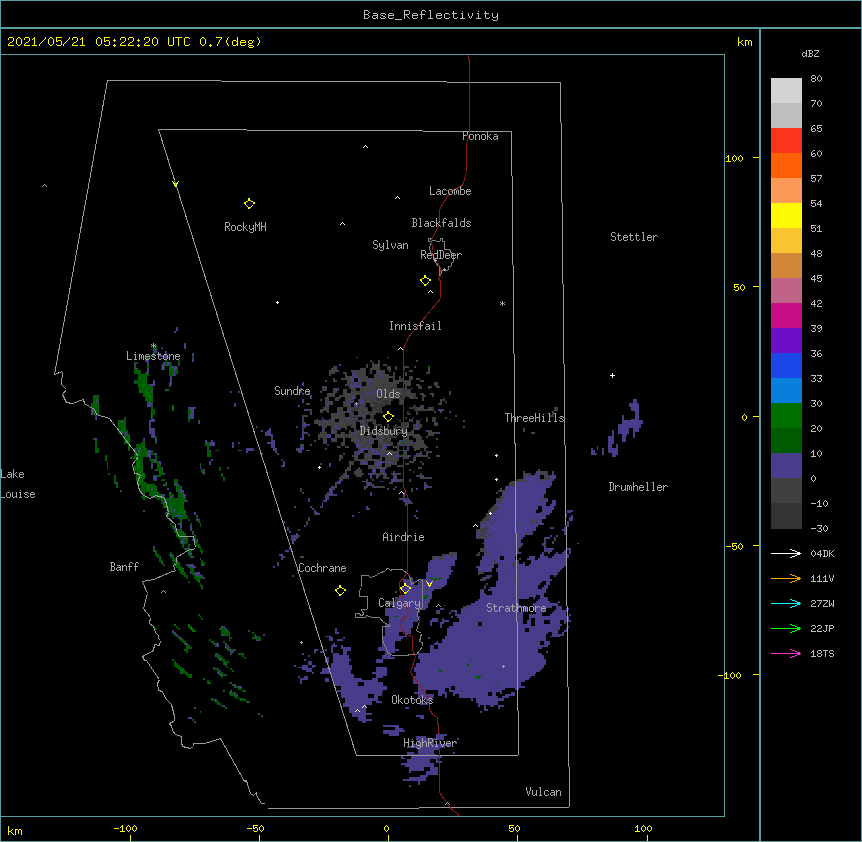This screenshot has height=842, width=862.
Task: Click the RockyMH label
Action: pyautogui.click(x=245, y=227)
